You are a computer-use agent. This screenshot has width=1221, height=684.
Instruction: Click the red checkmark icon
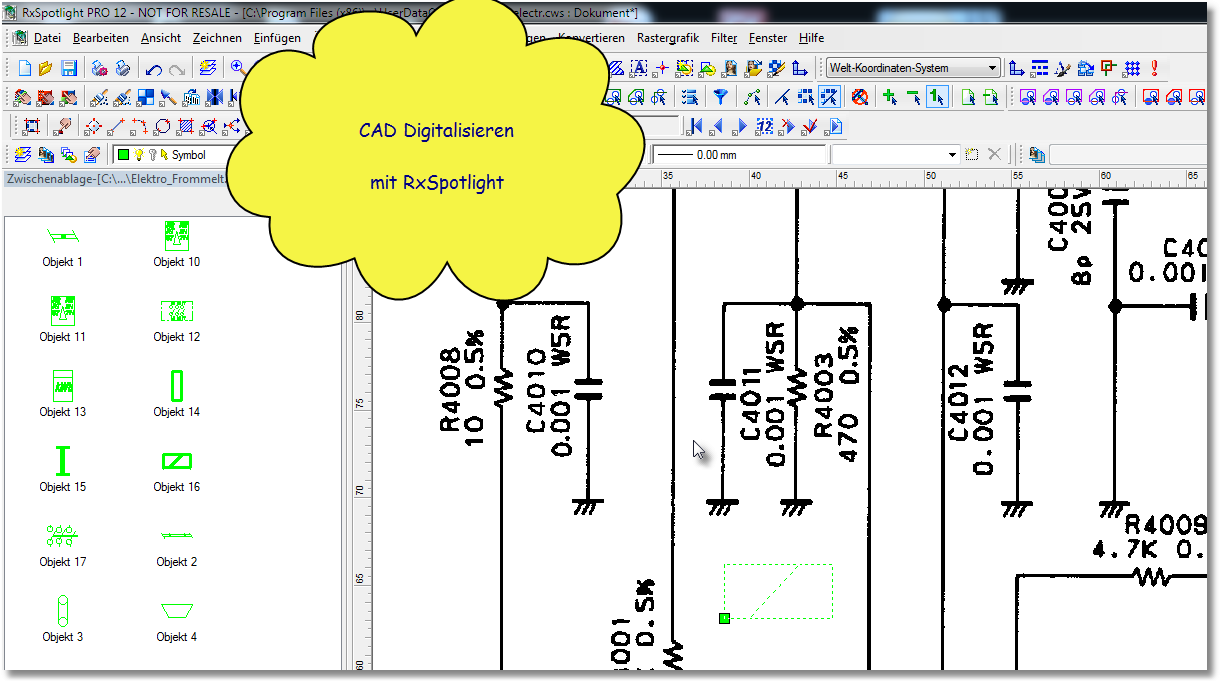pyautogui.click(x=810, y=126)
